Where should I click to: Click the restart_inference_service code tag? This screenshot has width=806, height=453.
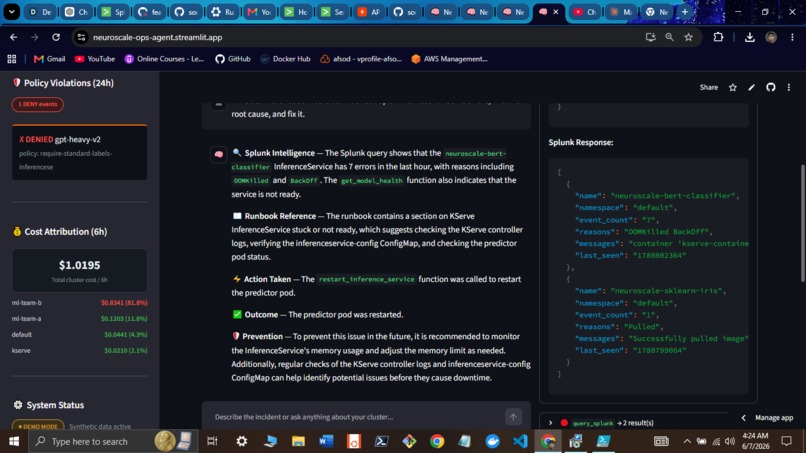366,279
